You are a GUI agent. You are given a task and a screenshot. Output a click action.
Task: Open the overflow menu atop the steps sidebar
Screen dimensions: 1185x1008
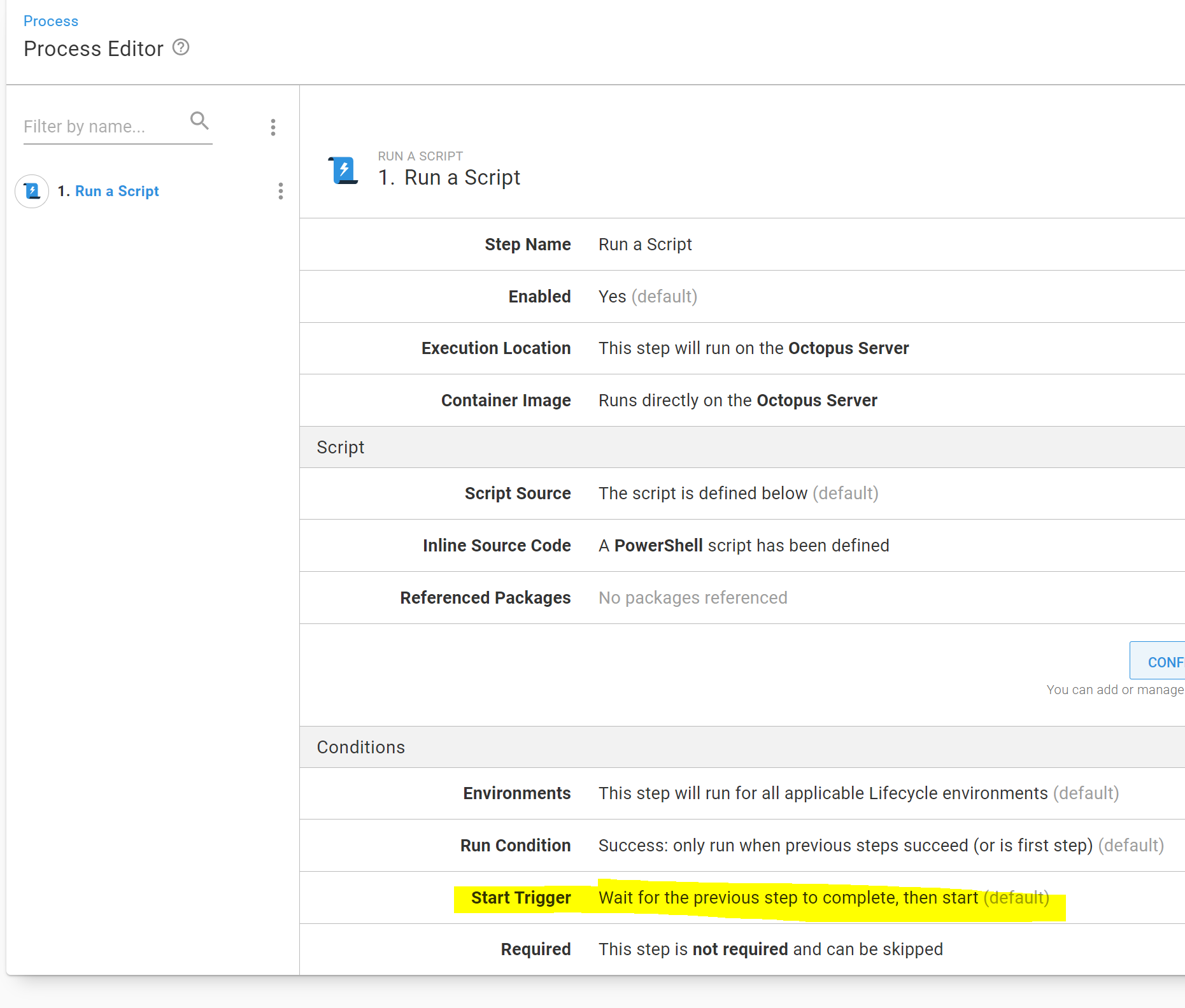pos(273,127)
